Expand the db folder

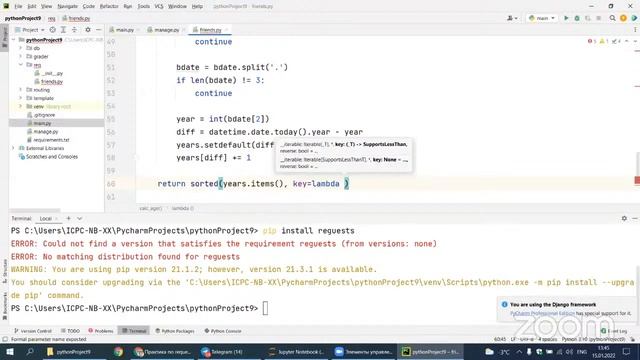[x=20, y=48]
